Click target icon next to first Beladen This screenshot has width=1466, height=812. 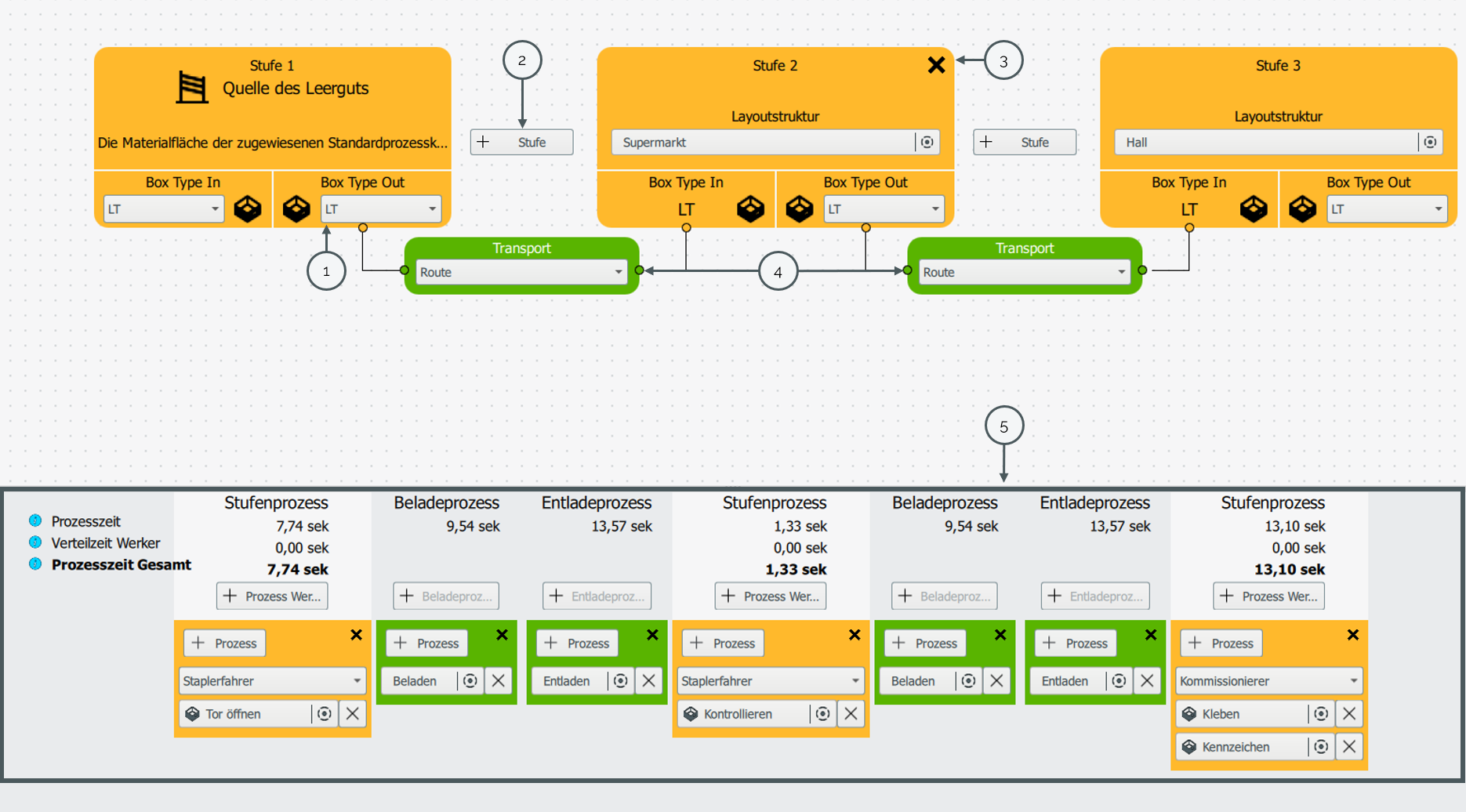click(470, 680)
